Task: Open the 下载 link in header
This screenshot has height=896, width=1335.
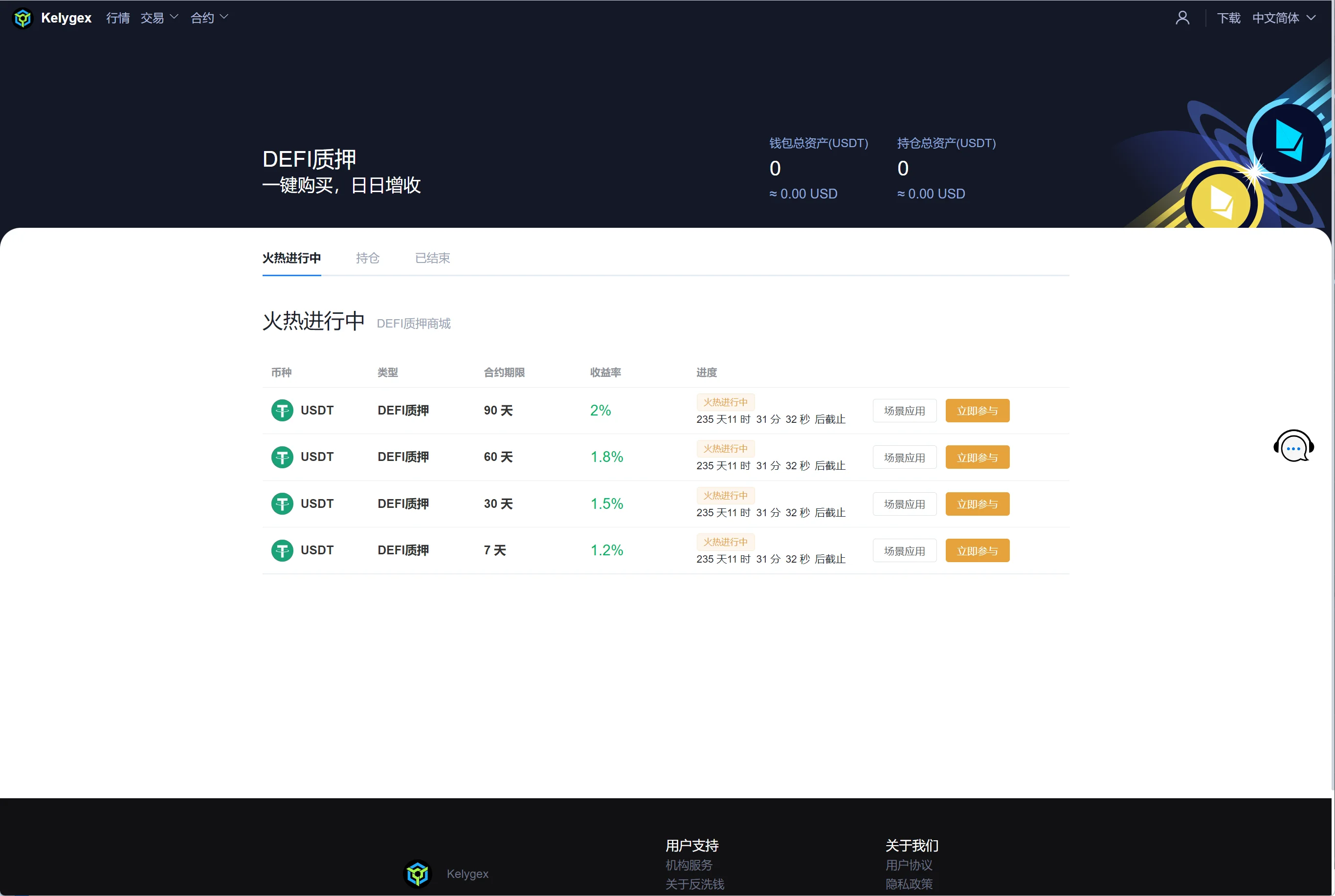Action: tap(1228, 18)
